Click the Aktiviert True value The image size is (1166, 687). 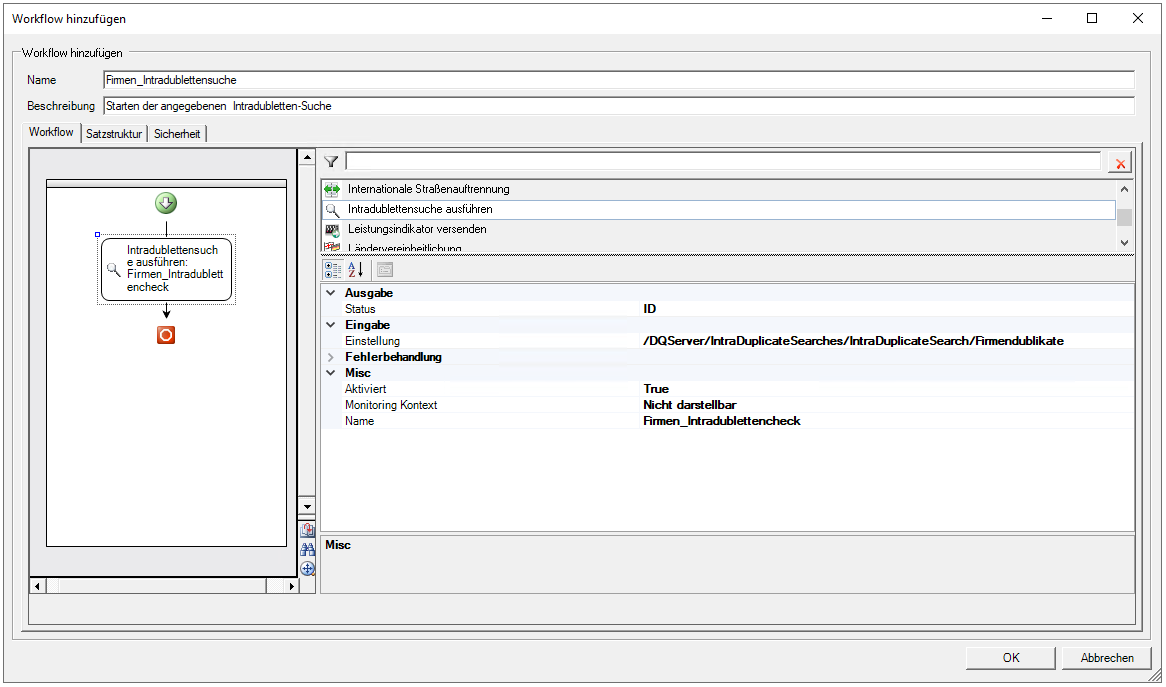pyautogui.click(x=656, y=389)
